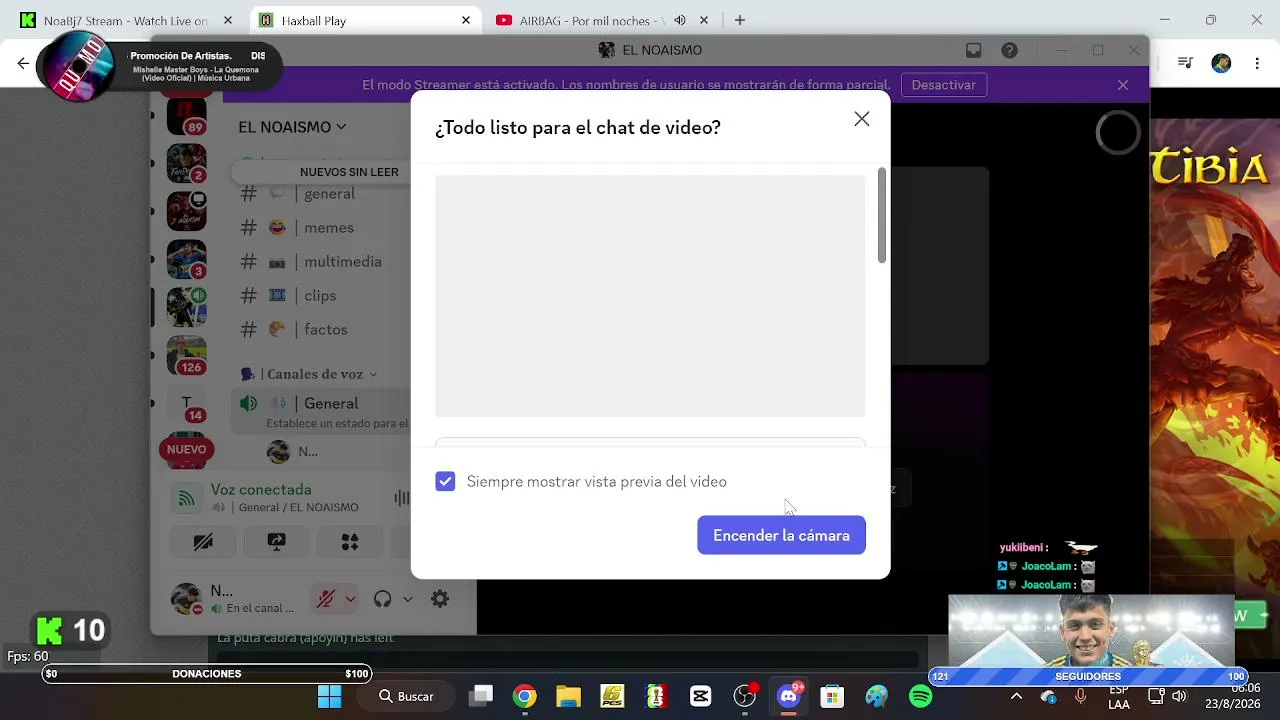Open the PES game icon on taskbar
Viewport: 1280px width, 720px height.
point(612,696)
